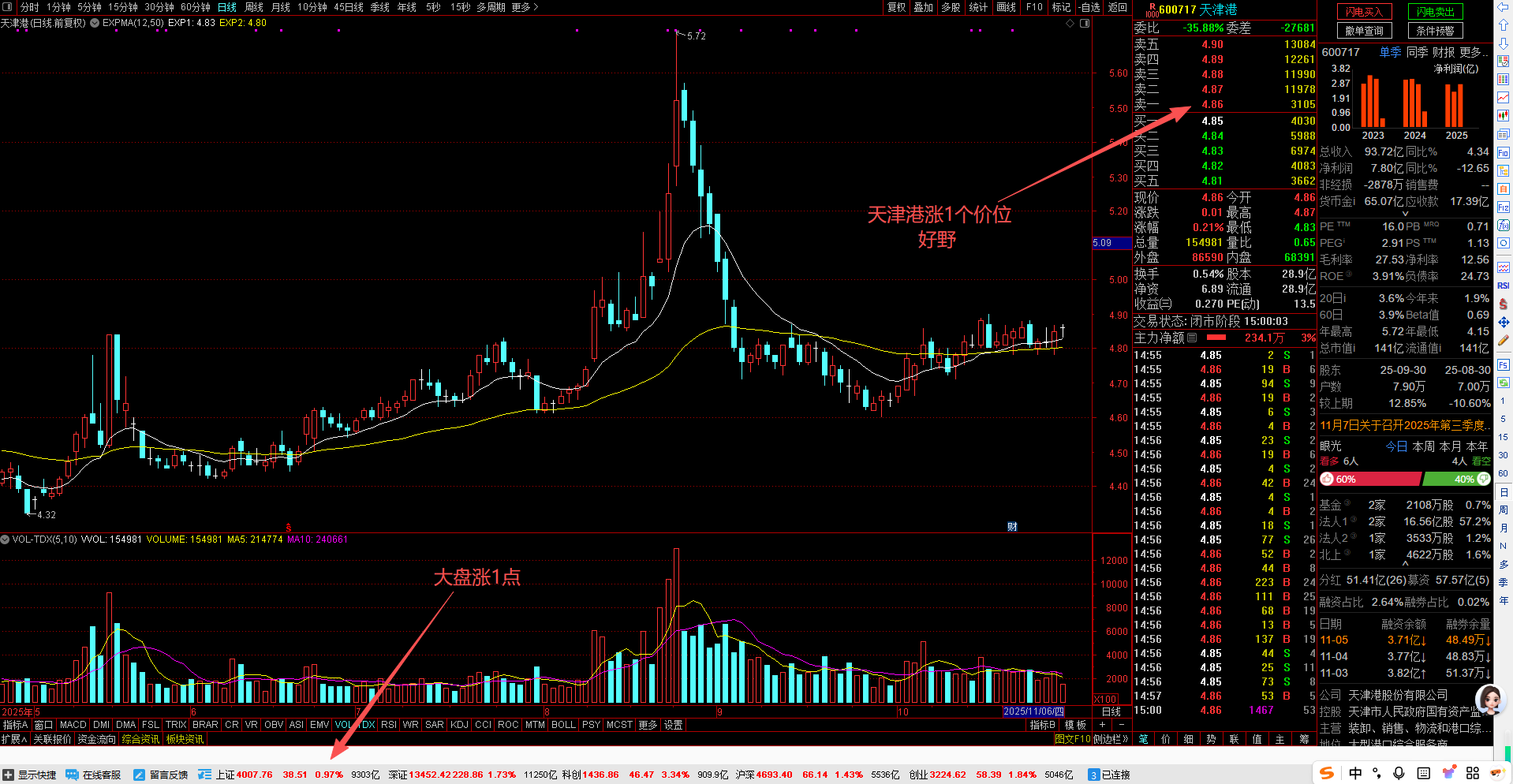The width and height of the screenshot is (1513, 784).
Task: Open the 更多 periods dropdown in top bar
Action: 525,7
